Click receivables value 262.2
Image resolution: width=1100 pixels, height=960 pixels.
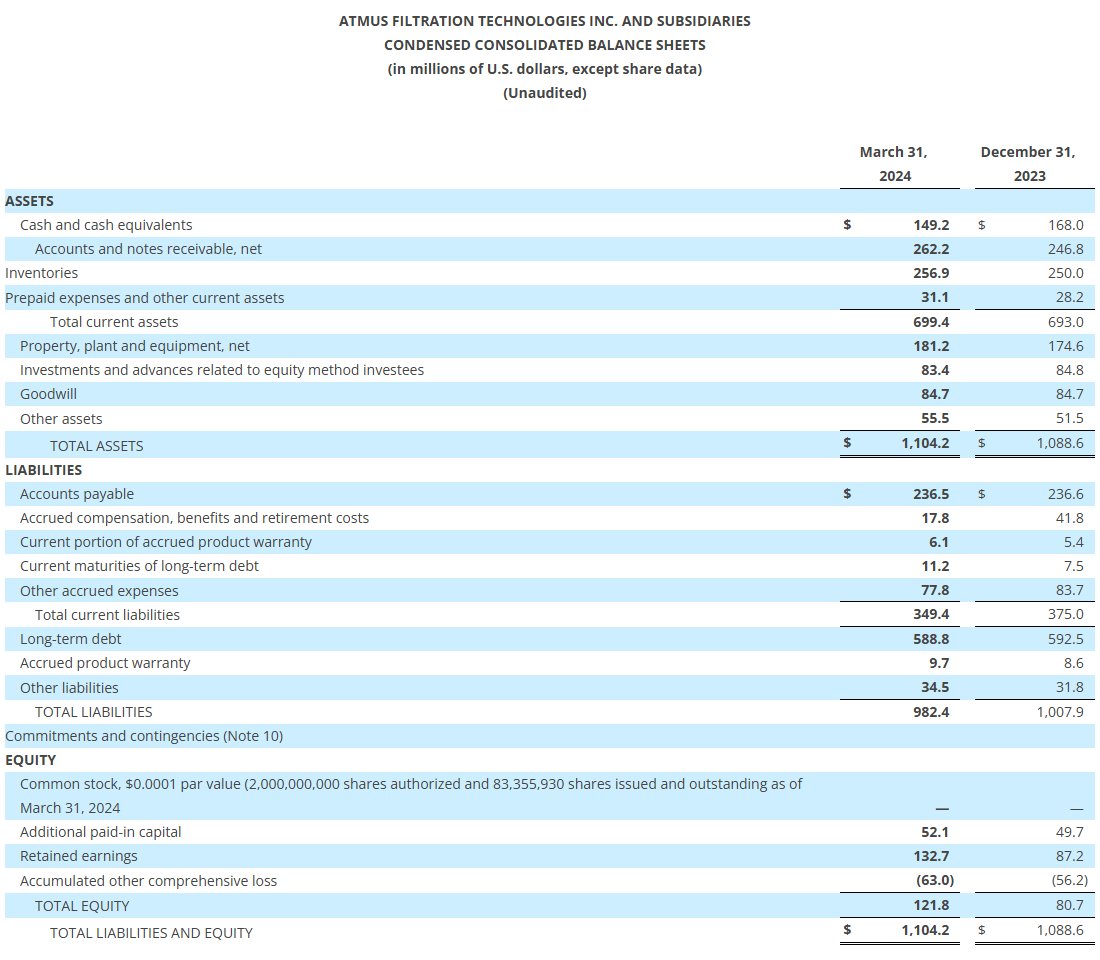pos(931,249)
